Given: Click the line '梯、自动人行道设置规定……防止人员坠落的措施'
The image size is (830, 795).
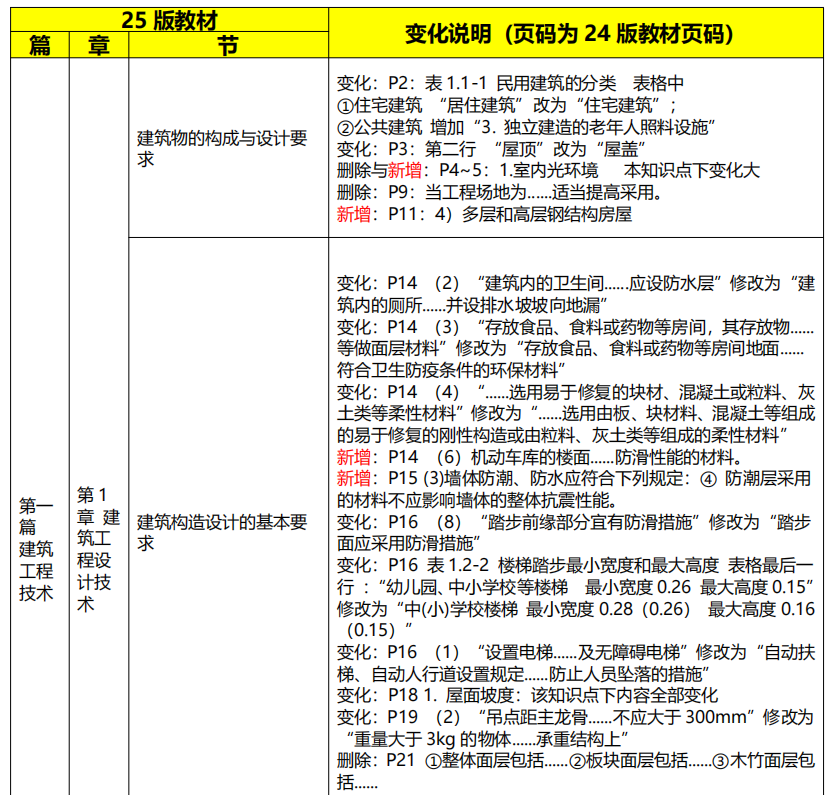Looking at the screenshot, I should pyautogui.click(x=523, y=674).
